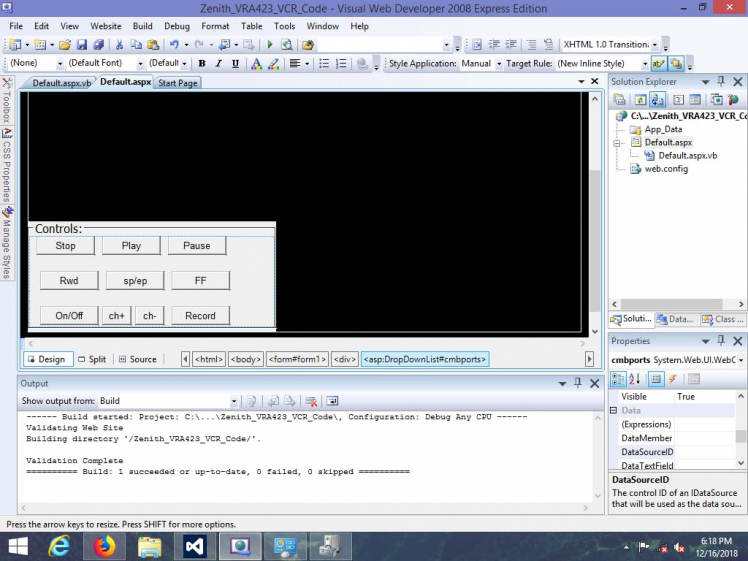Pin the Properties panel
Screen dimensions: 748x561
(721, 341)
